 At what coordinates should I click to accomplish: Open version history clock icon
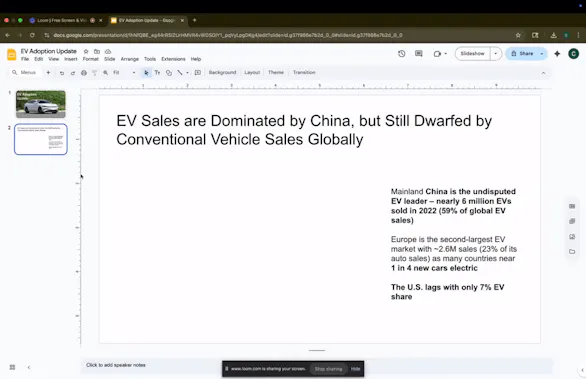click(x=402, y=54)
